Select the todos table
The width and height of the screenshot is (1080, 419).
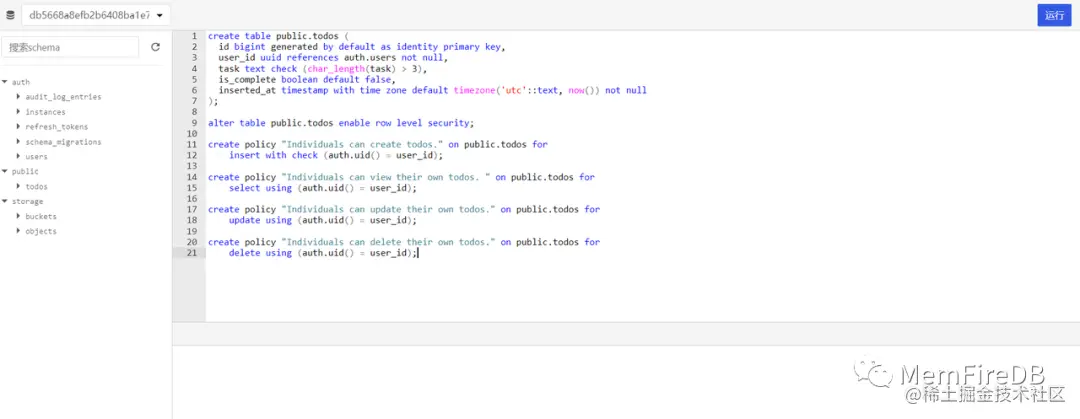click(x=37, y=187)
